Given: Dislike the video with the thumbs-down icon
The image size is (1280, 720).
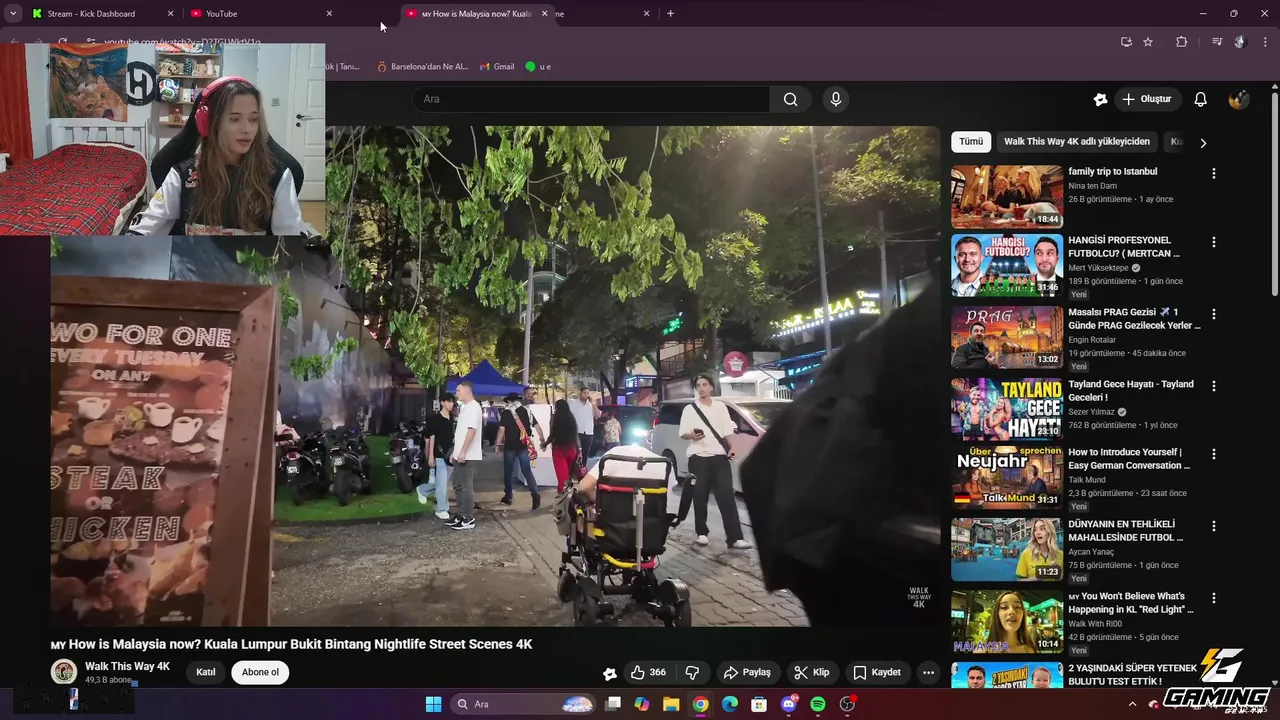Looking at the screenshot, I should pyautogui.click(x=691, y=672).
